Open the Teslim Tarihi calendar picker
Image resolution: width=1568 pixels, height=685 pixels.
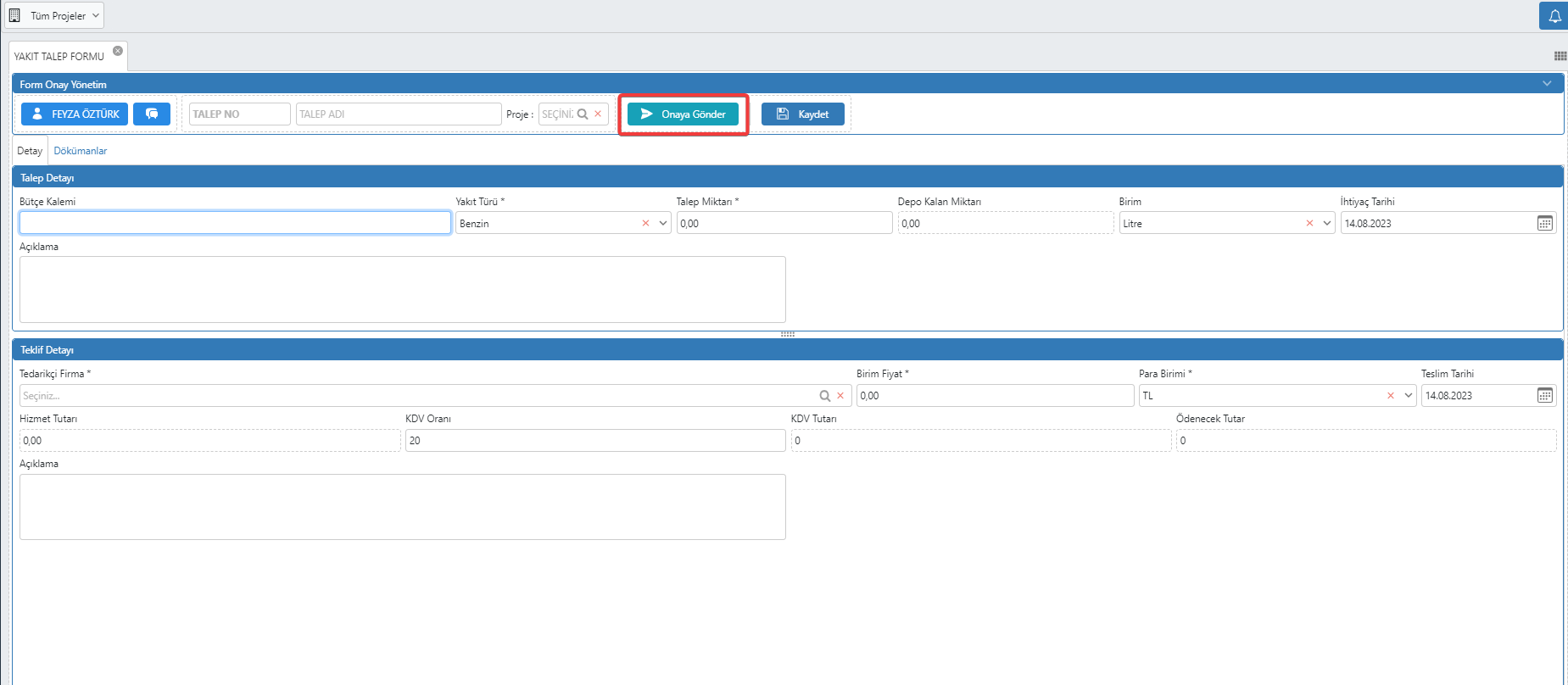coord(1544,395)
